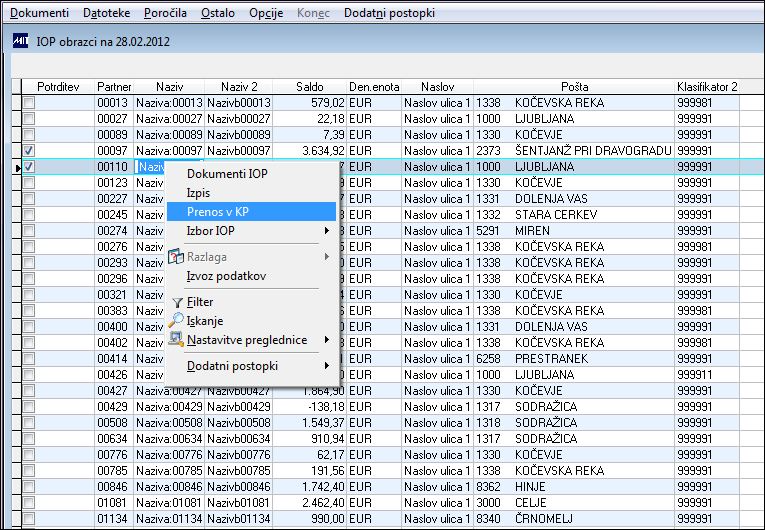Viewport: 765px width, 530px height.
Task: Select Dokumenti IOP from context menu
Action: coord(227,173)
